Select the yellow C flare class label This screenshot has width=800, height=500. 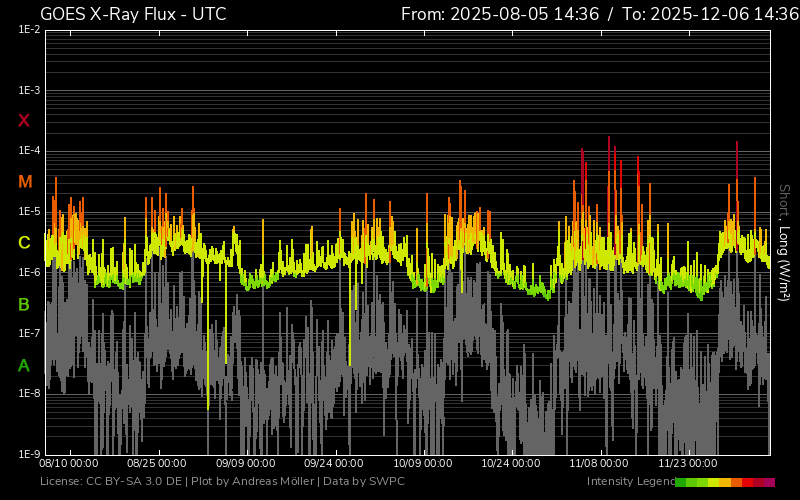tap(24, 243)
